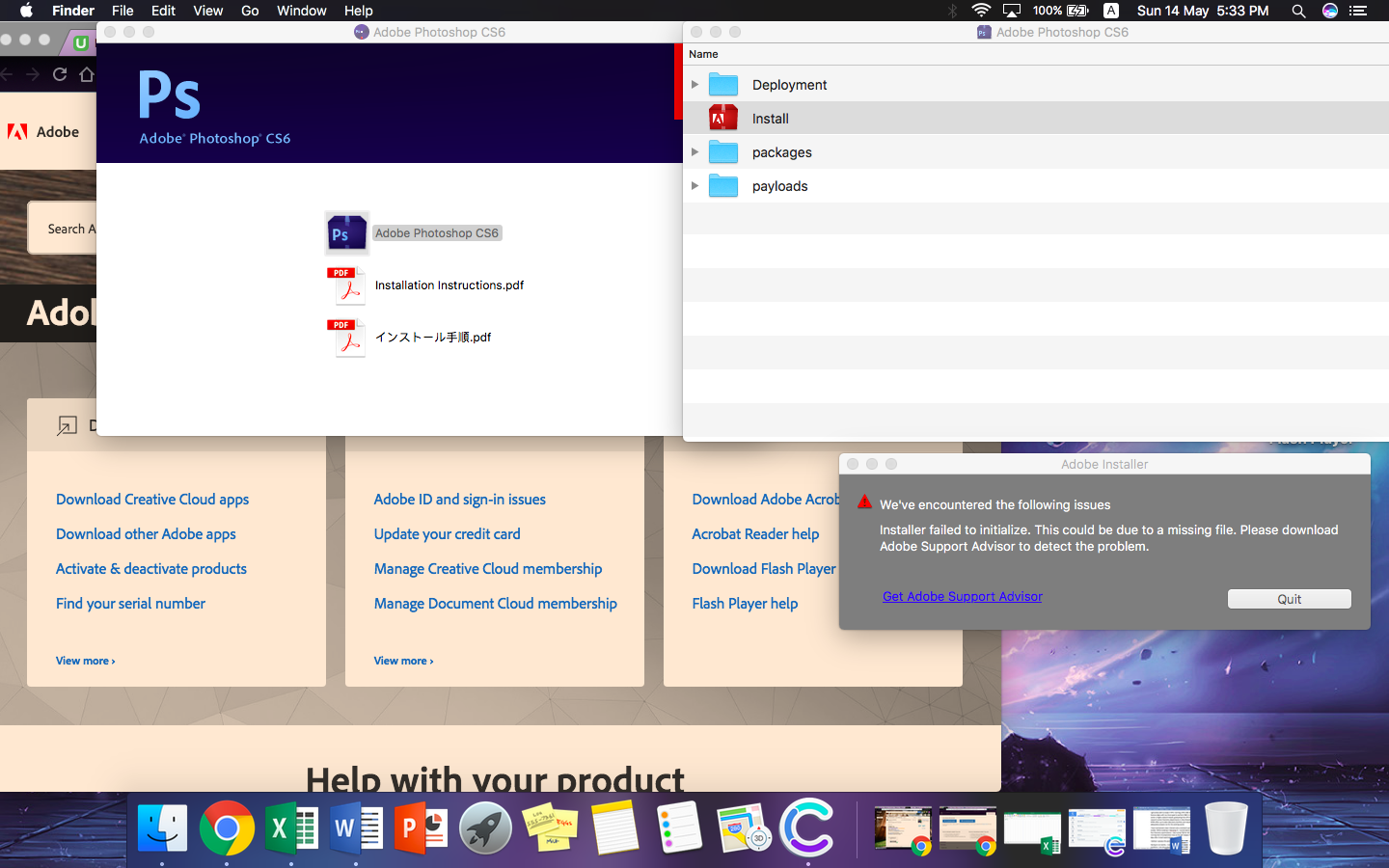Expand the payloads folder disclosure triangle

coord(694,186)
